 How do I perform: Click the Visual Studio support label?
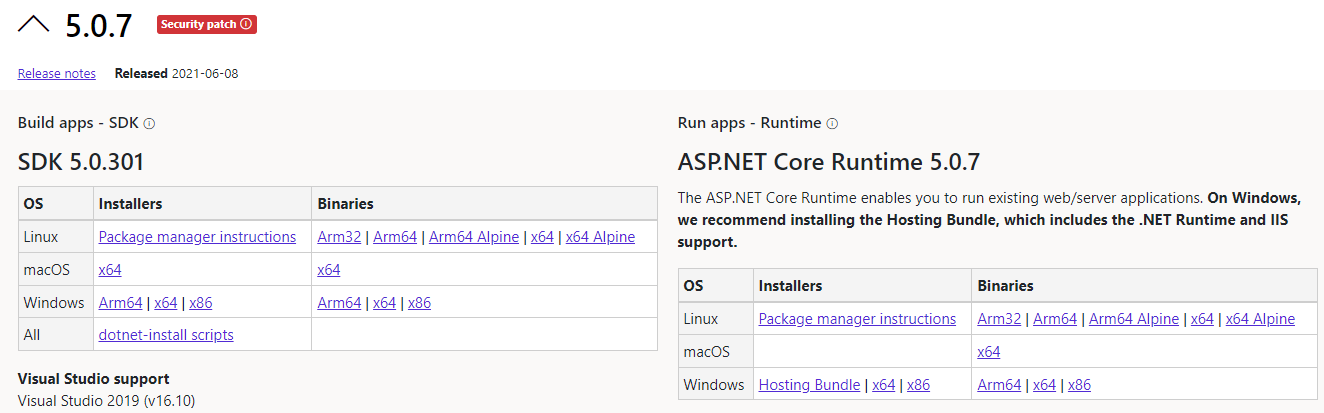(94, 379)
